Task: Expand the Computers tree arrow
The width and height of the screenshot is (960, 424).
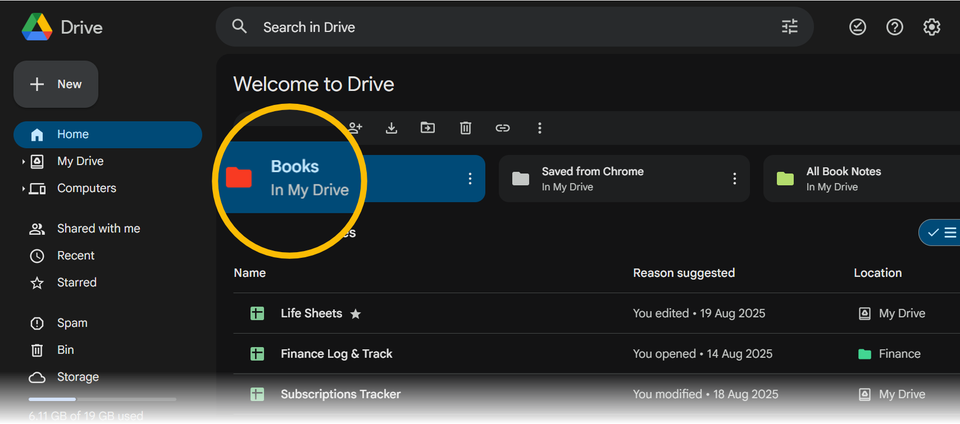Action: point(23,189)
